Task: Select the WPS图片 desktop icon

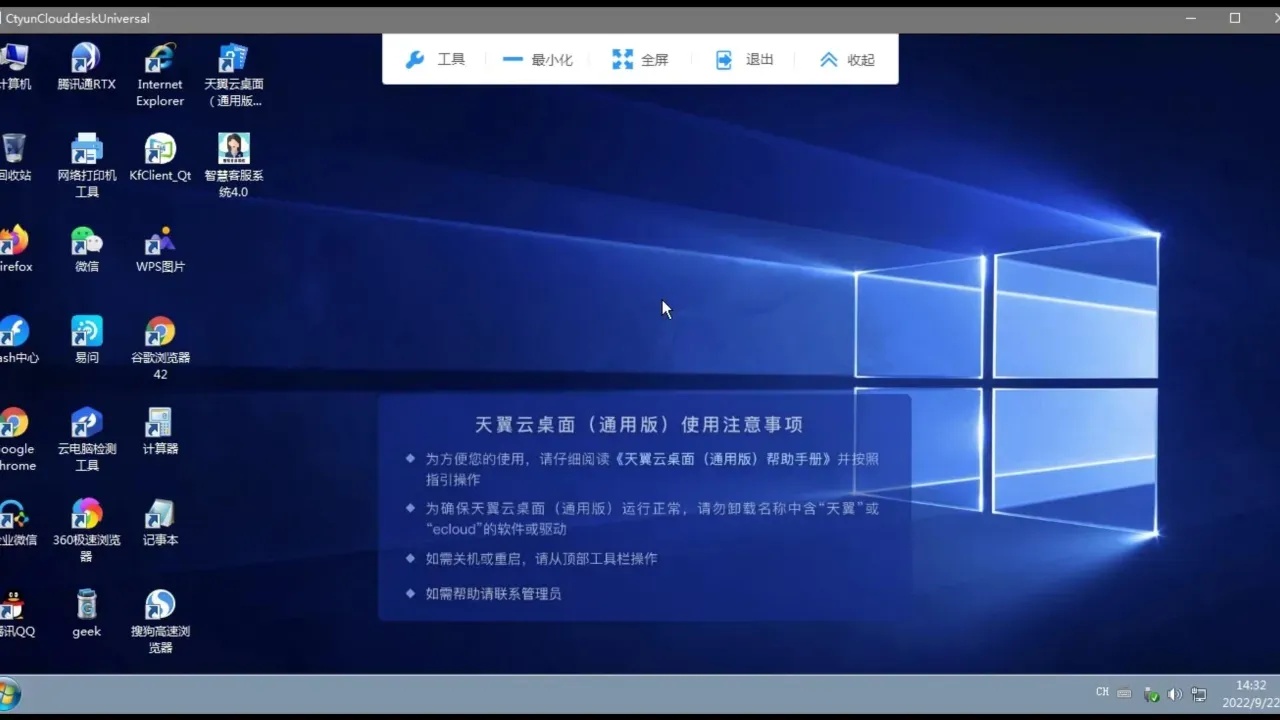Action: [x=160, y=249]
